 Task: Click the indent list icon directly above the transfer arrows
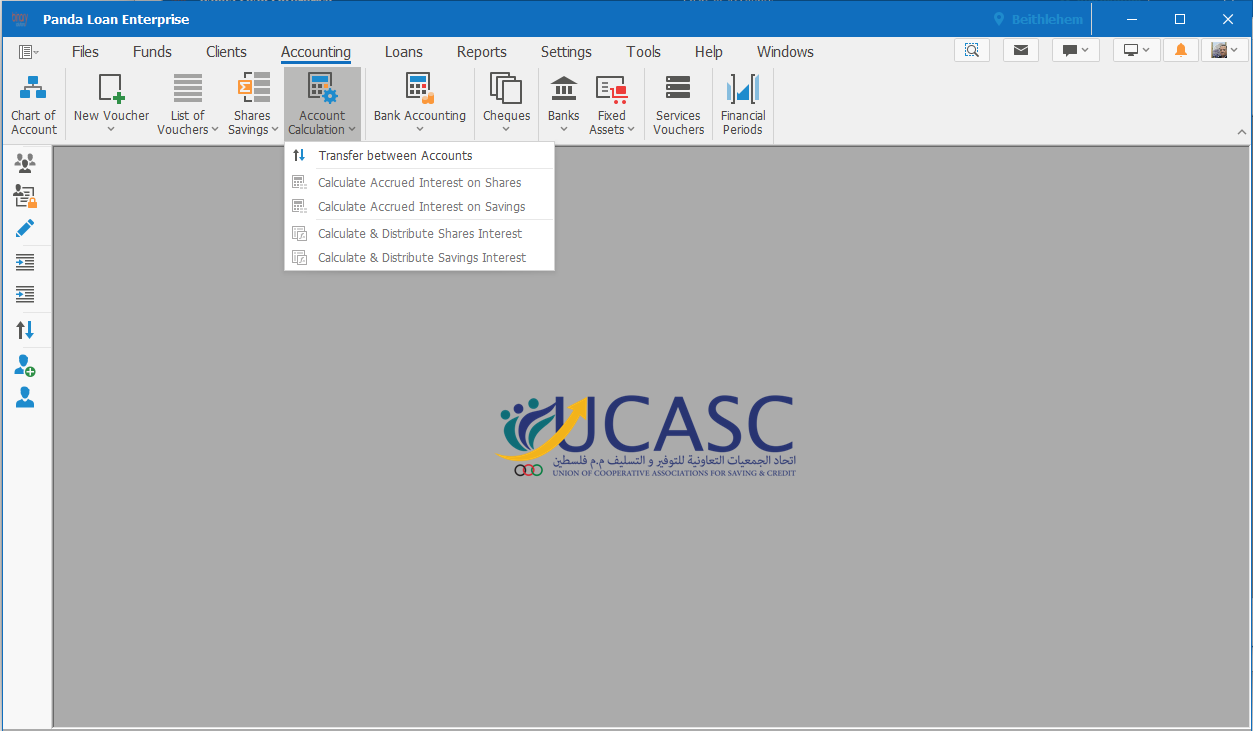point(25,295)
